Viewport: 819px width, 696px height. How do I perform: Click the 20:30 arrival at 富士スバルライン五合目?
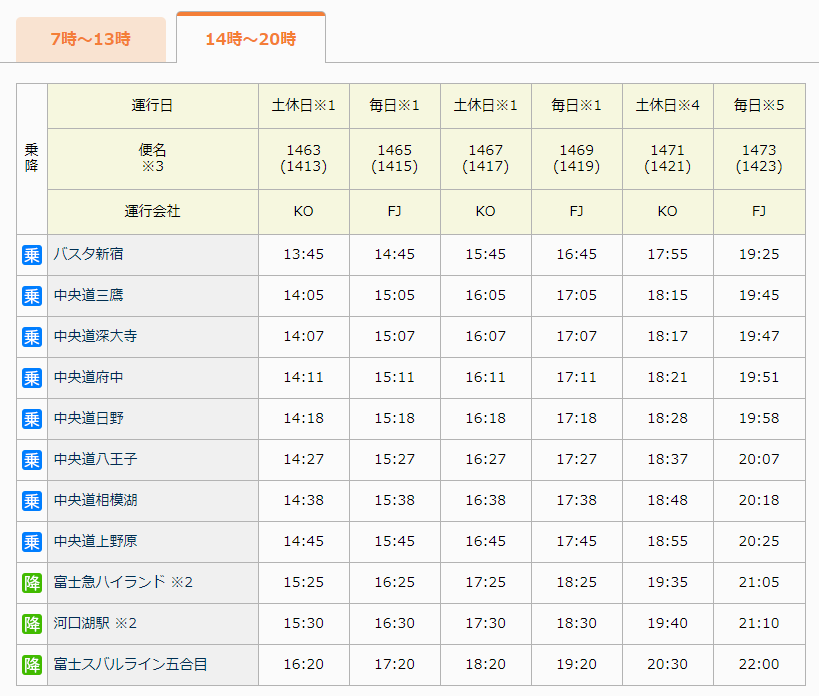[x=668, y=665]
